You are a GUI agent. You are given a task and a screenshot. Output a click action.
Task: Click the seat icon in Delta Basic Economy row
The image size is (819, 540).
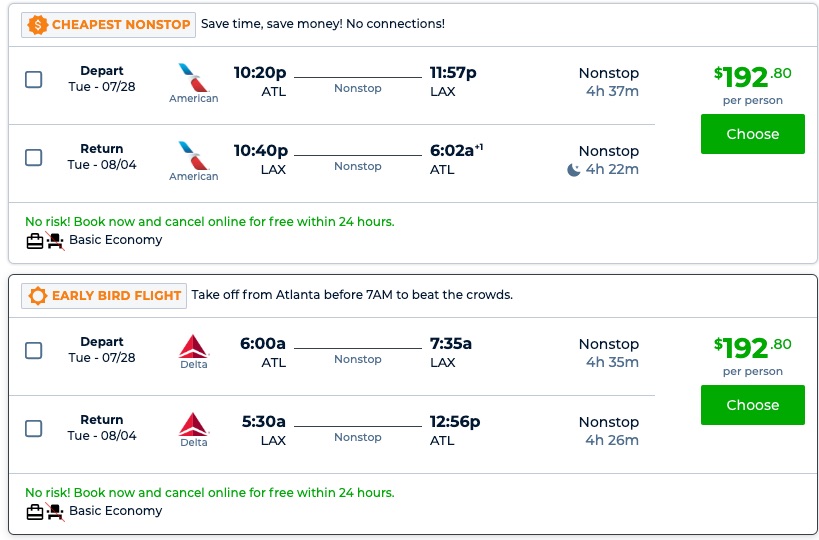point(55,511)
